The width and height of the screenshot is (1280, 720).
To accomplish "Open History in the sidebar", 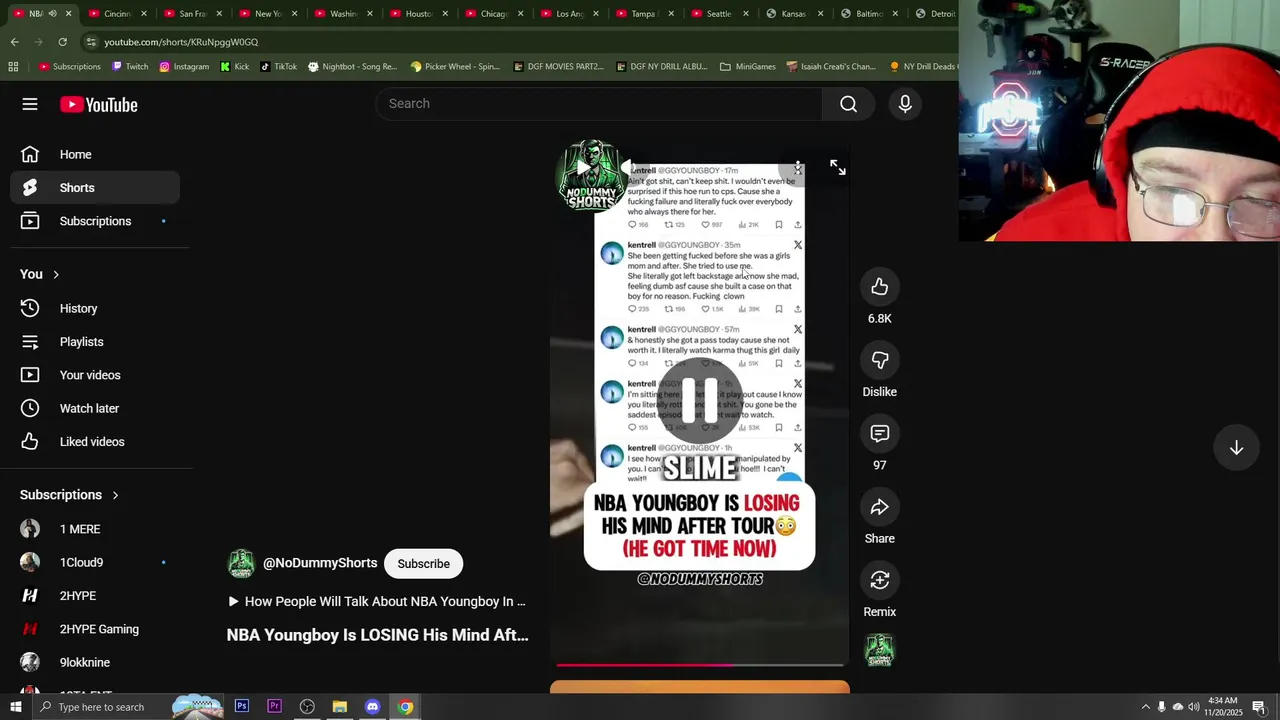I will tap(95, 308).
